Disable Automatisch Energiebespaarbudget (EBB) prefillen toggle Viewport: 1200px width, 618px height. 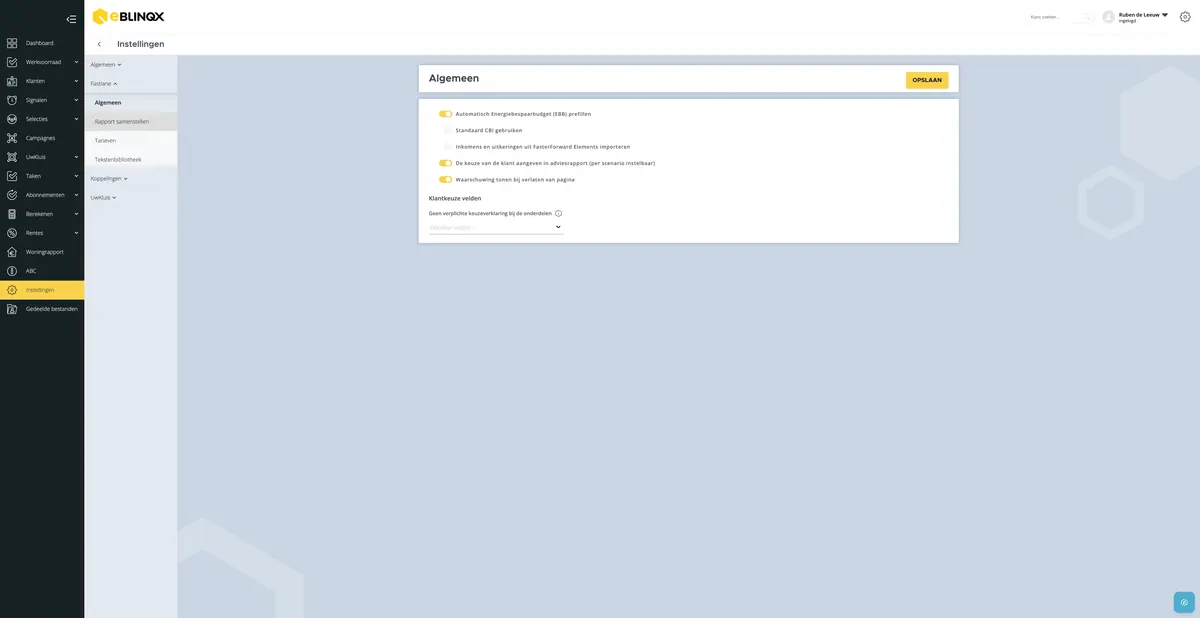(x=445, y=114)
